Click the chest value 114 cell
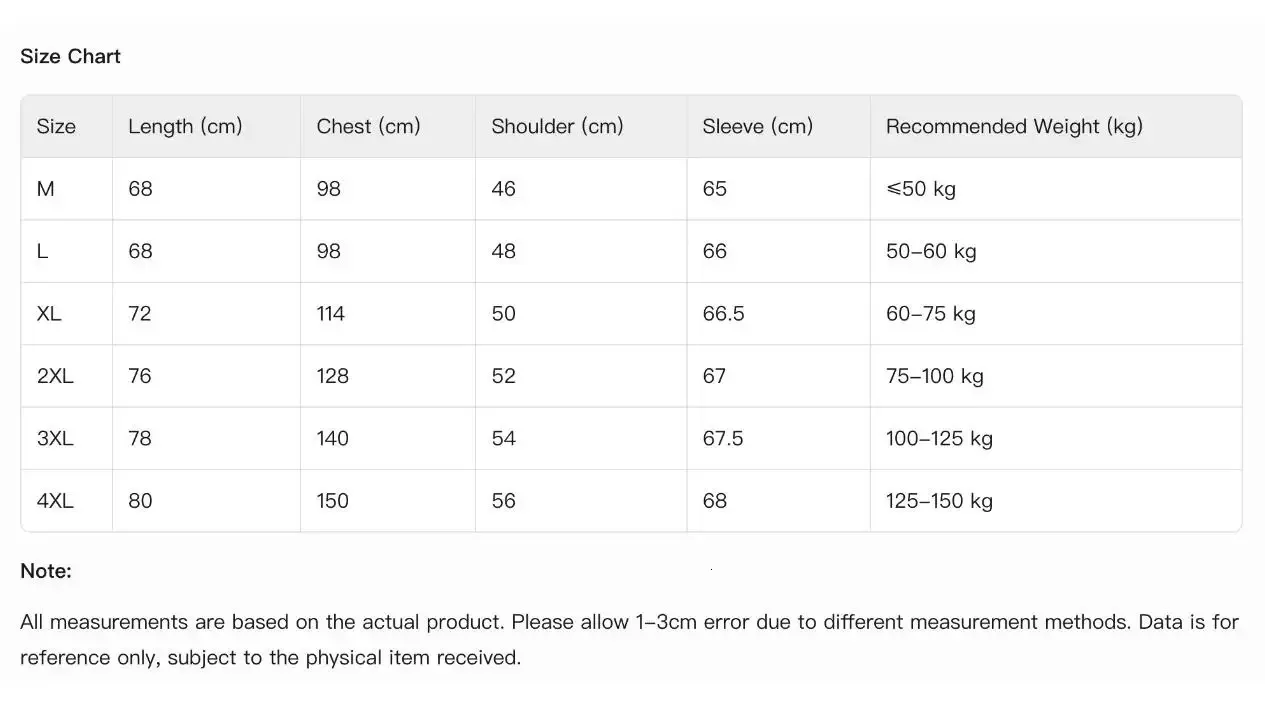Screen dimensions: 1265x708 pos(330,314)
